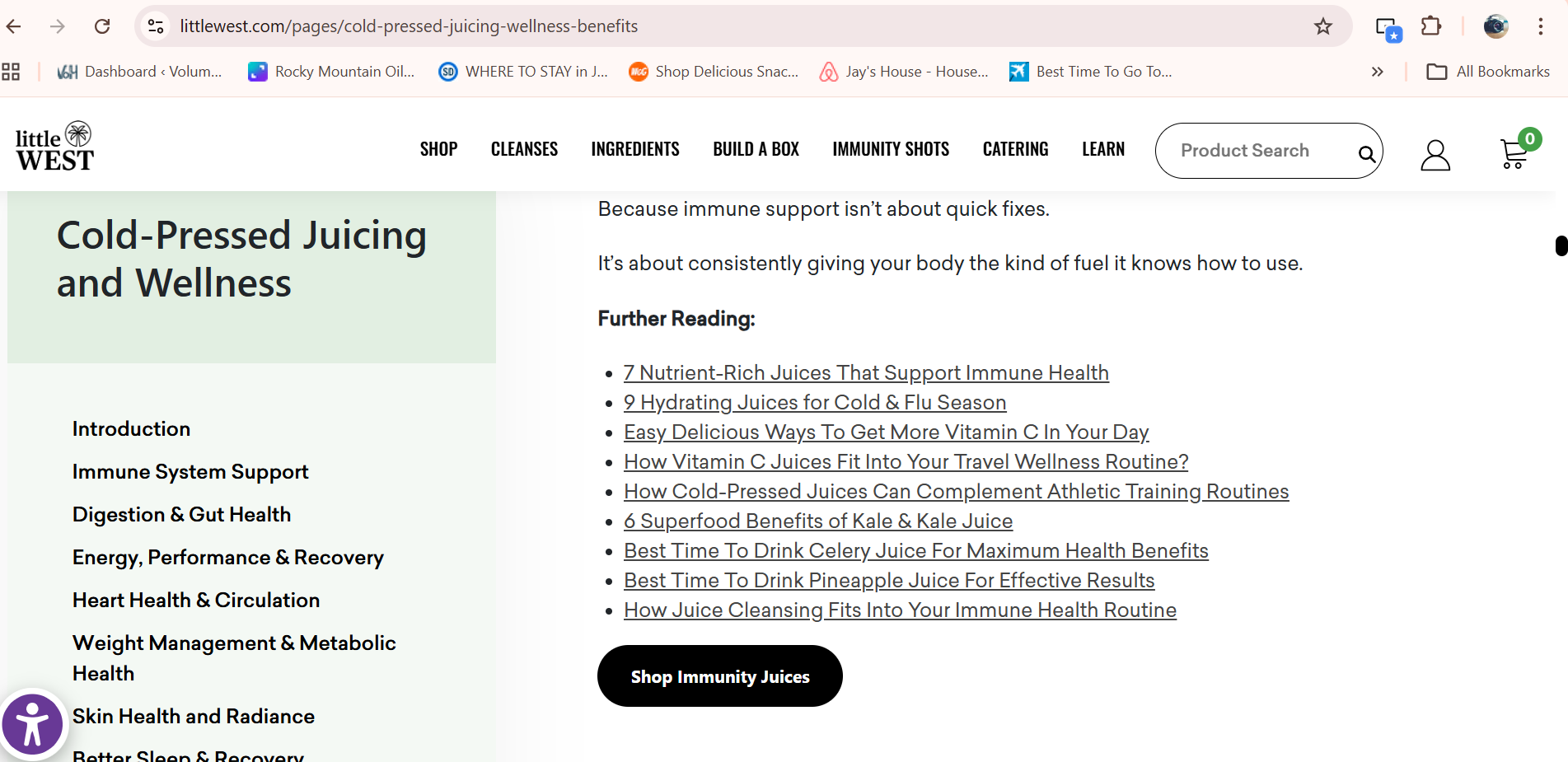Open the CLEANSES navigation menu item
The image size is (1568, 762).
tap(524, 149)
